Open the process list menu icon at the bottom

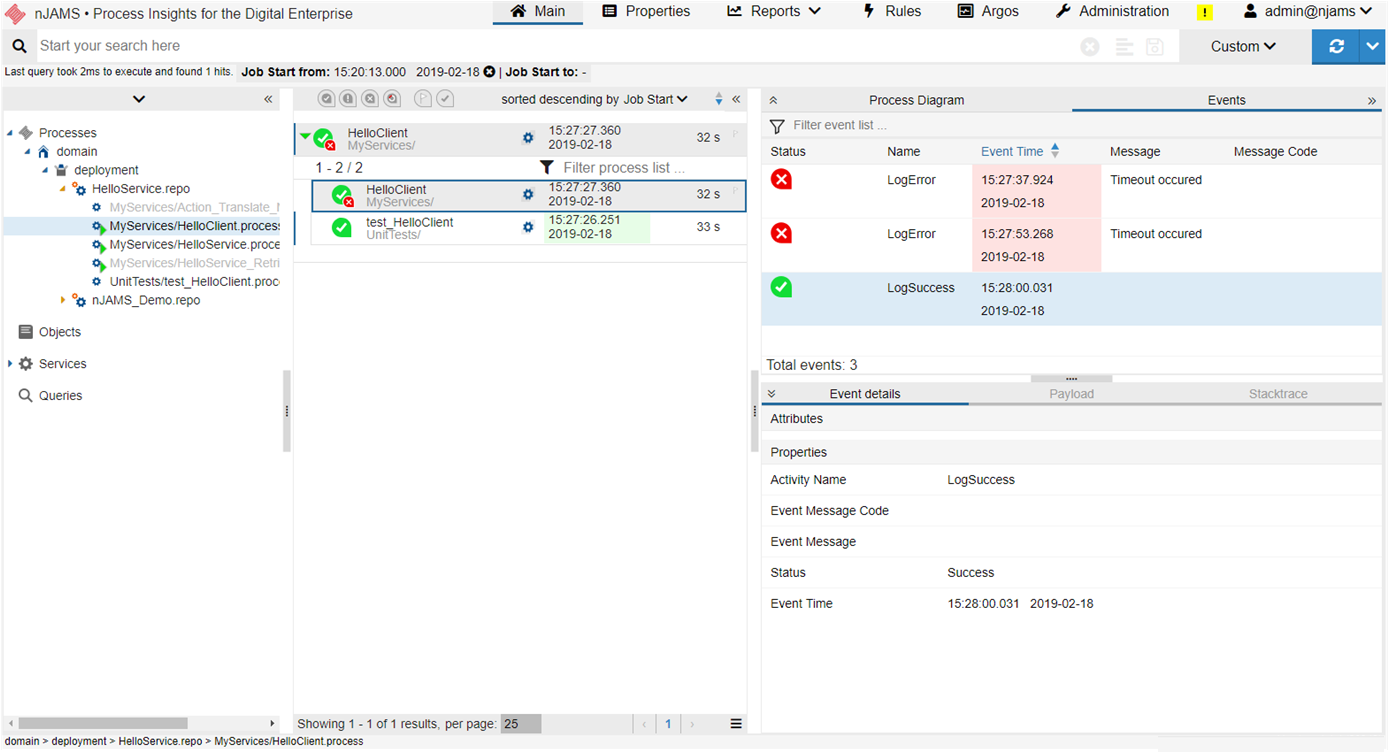[x=736, y=724]
